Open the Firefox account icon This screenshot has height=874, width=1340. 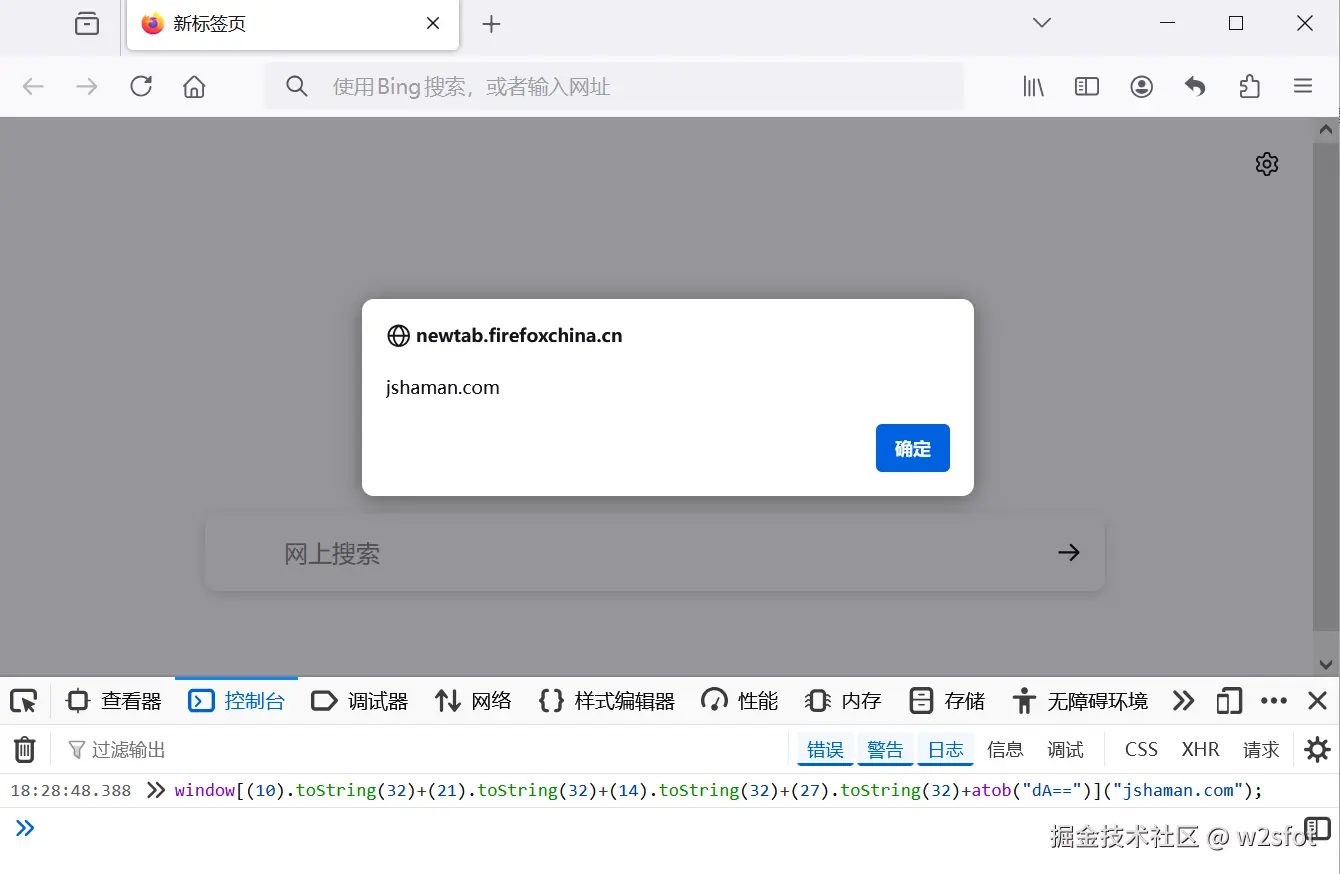pyautogui.click(x=1141, y=87)
